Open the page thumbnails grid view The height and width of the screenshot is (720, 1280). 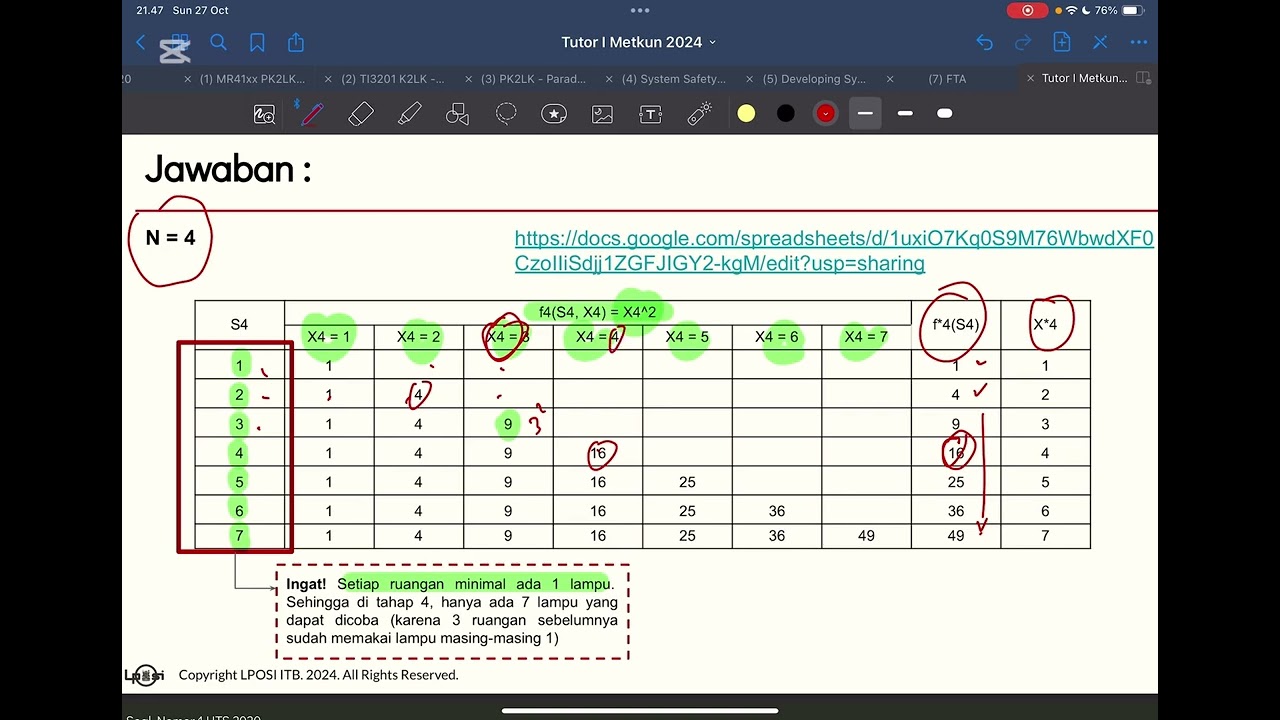click(179, 42)
